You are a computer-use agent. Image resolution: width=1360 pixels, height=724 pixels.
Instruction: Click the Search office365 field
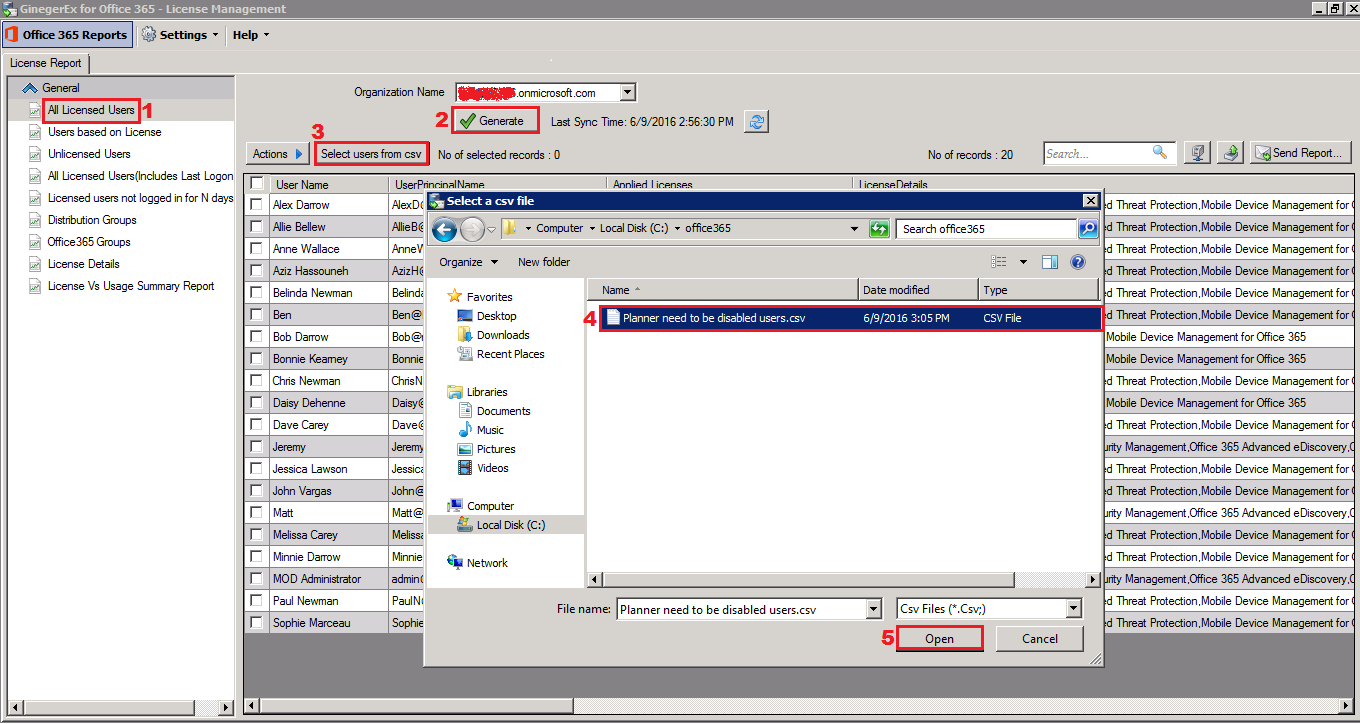tap(986, 229)
